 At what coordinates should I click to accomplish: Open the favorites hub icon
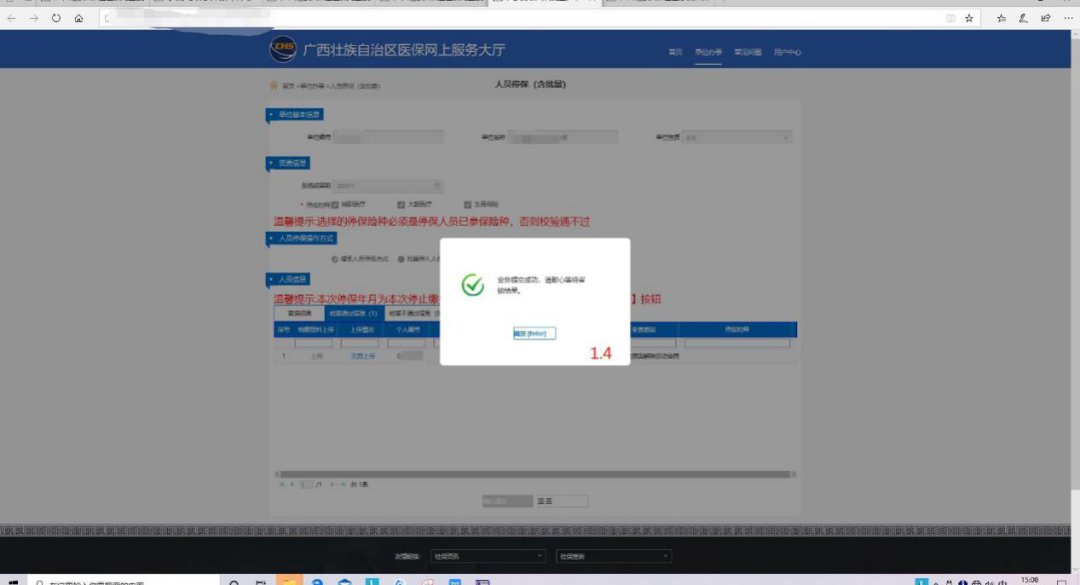click(x=1001, y=19)
